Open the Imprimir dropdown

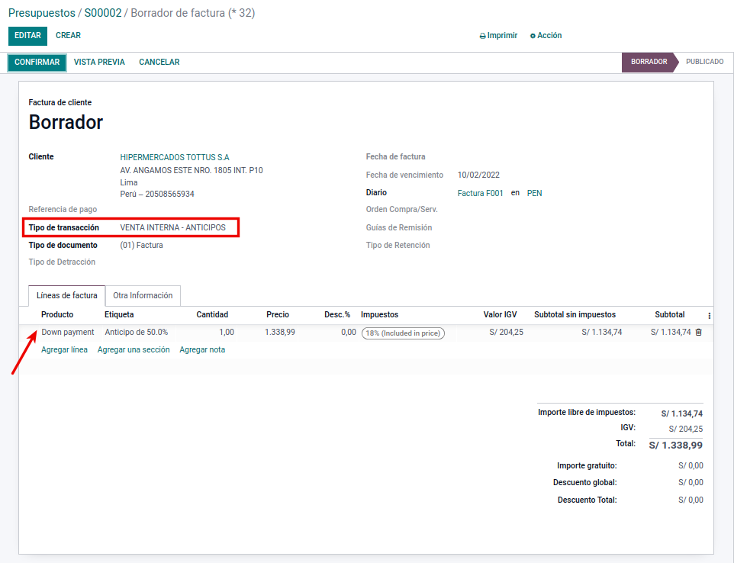click(502, 35)
